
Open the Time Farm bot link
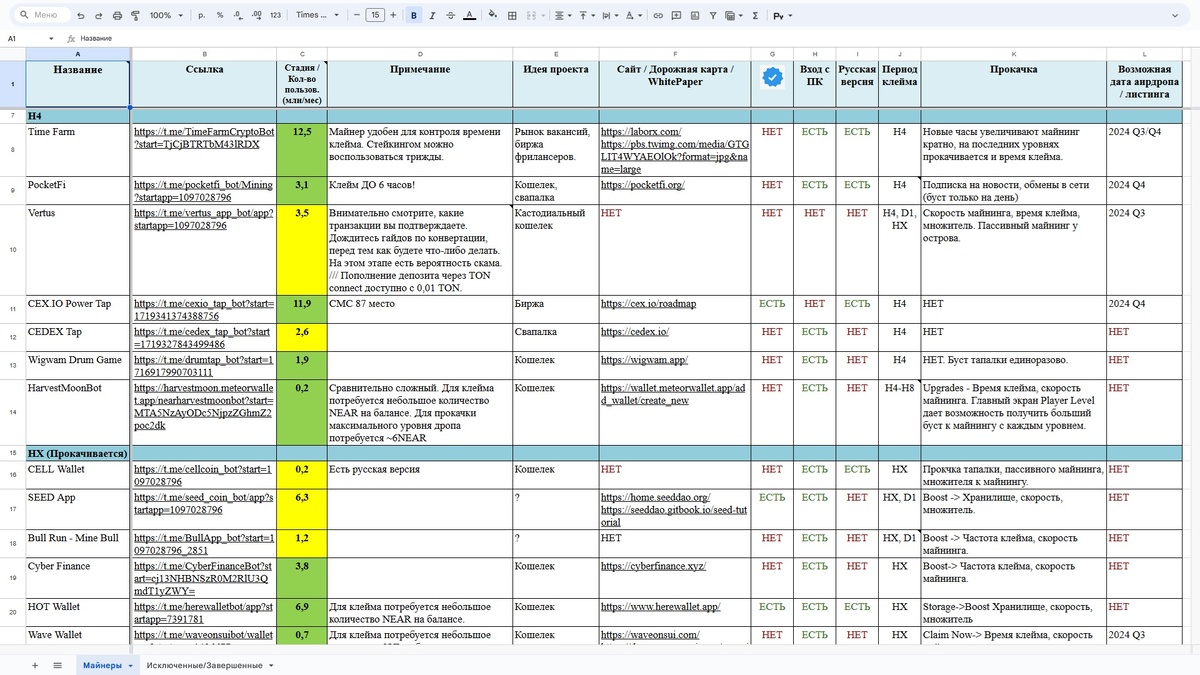tap(204, 137)
